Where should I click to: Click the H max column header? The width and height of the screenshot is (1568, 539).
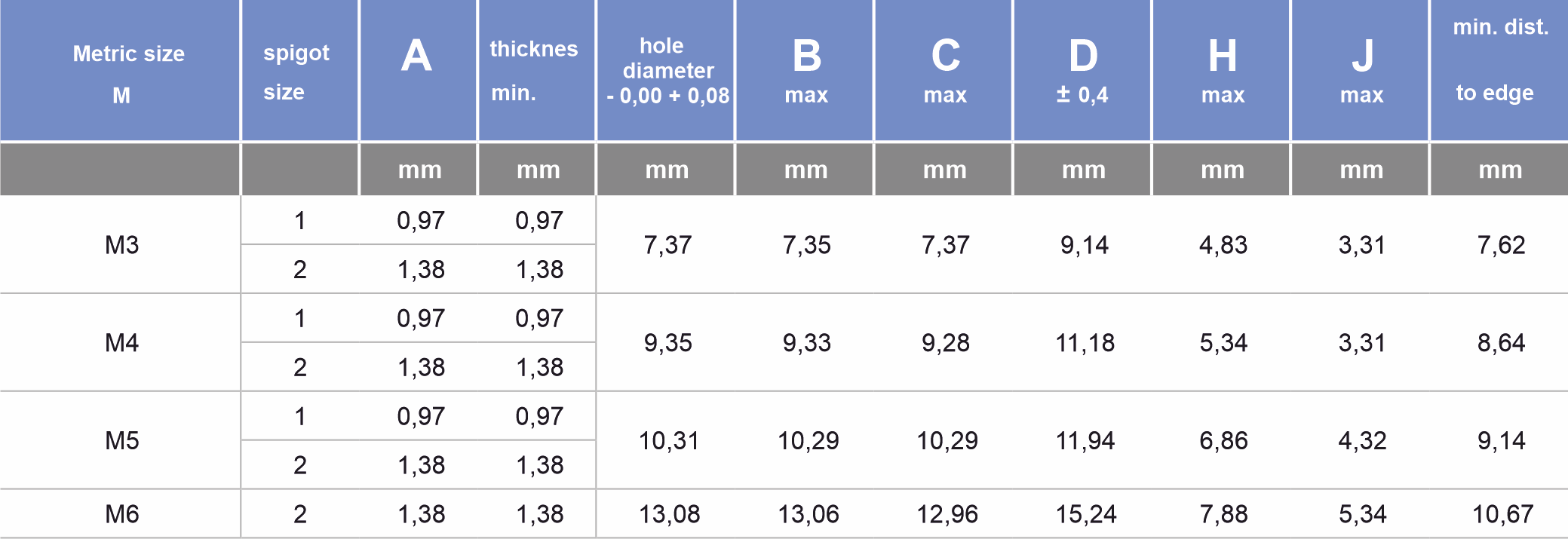1221,70
